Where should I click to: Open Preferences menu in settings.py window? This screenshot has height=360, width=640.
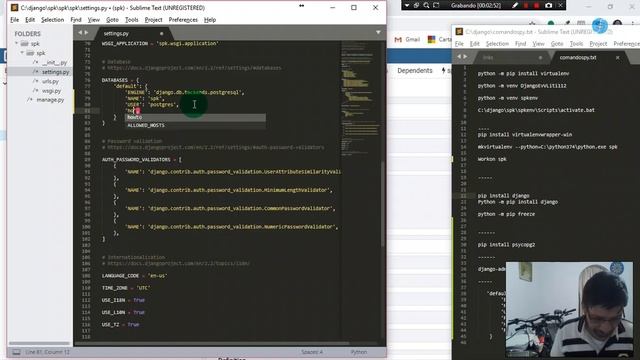click(183, 20)
